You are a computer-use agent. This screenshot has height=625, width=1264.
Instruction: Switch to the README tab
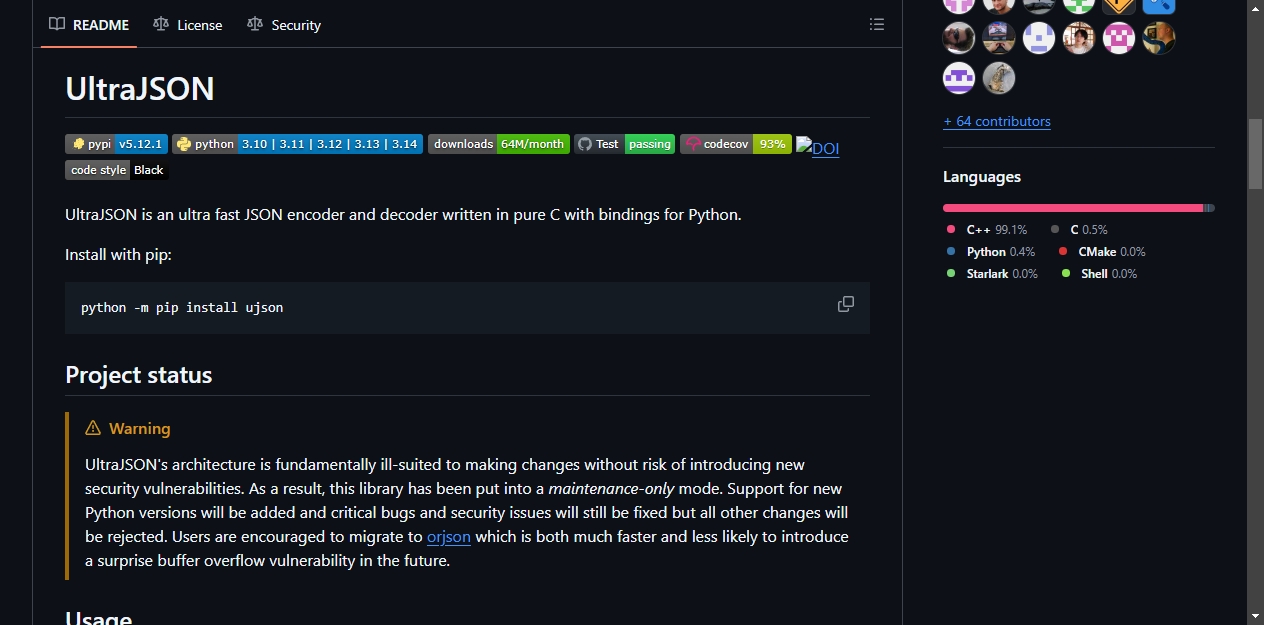[89, 24]
